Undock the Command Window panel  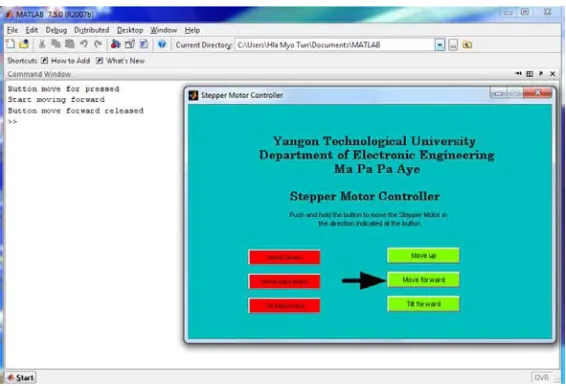[541, 74]
